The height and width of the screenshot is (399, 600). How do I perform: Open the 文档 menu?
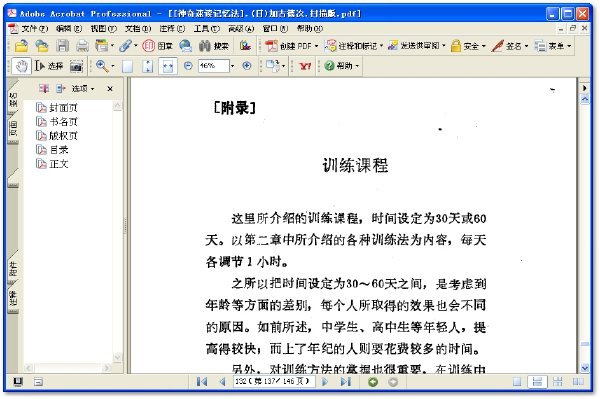tap(138, 28)
